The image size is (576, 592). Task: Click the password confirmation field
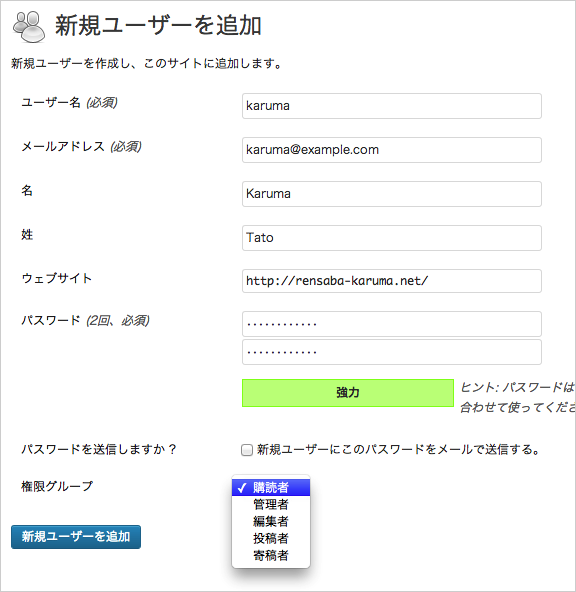(392, 352)
